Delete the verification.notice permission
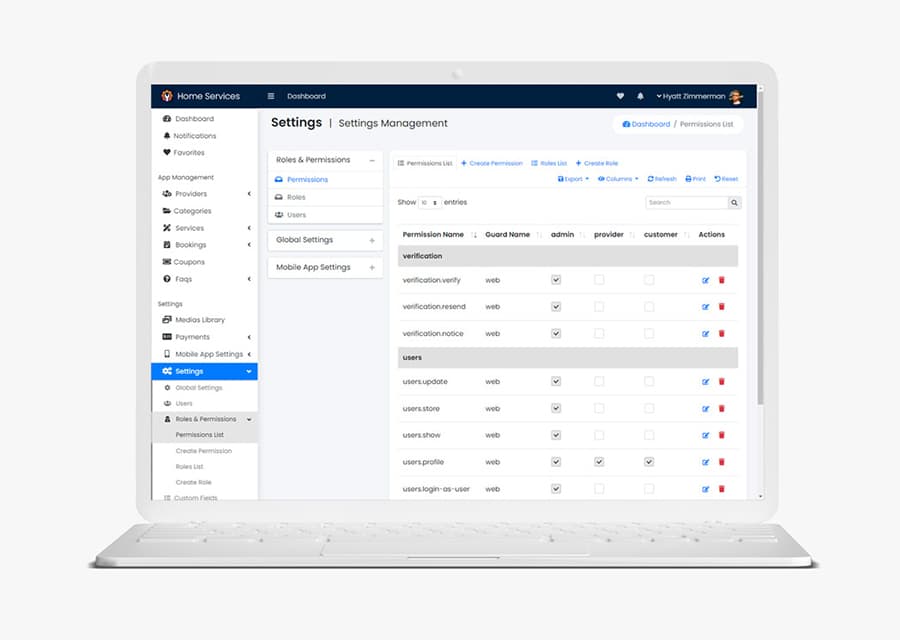 [x=722, y=333]
